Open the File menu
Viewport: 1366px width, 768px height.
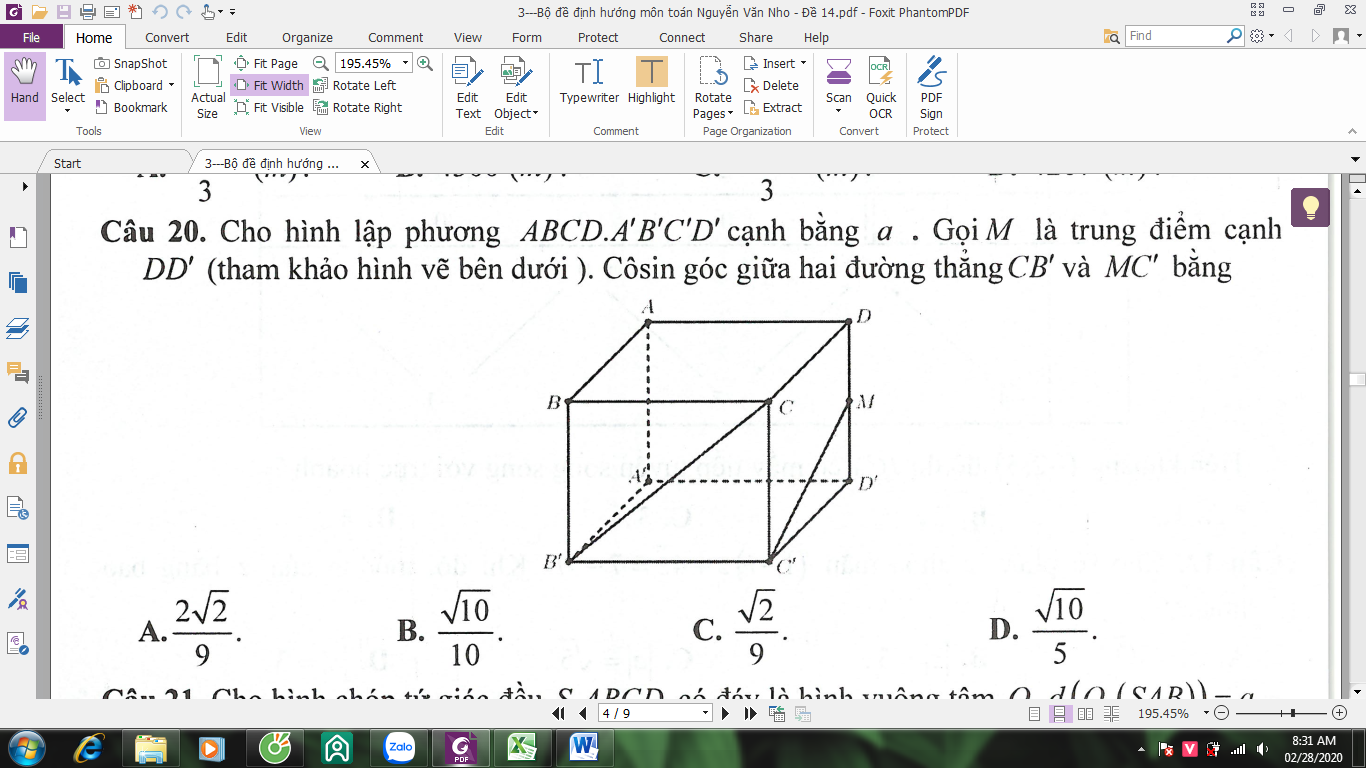[31, 37]
